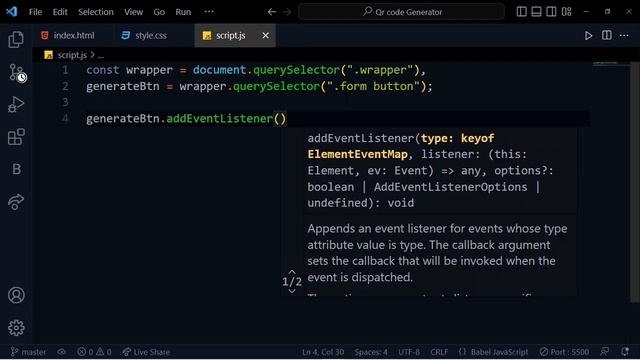This screenshot has height=360, width=640.
Task: Start Live Share from status bar
Action: 146,352
